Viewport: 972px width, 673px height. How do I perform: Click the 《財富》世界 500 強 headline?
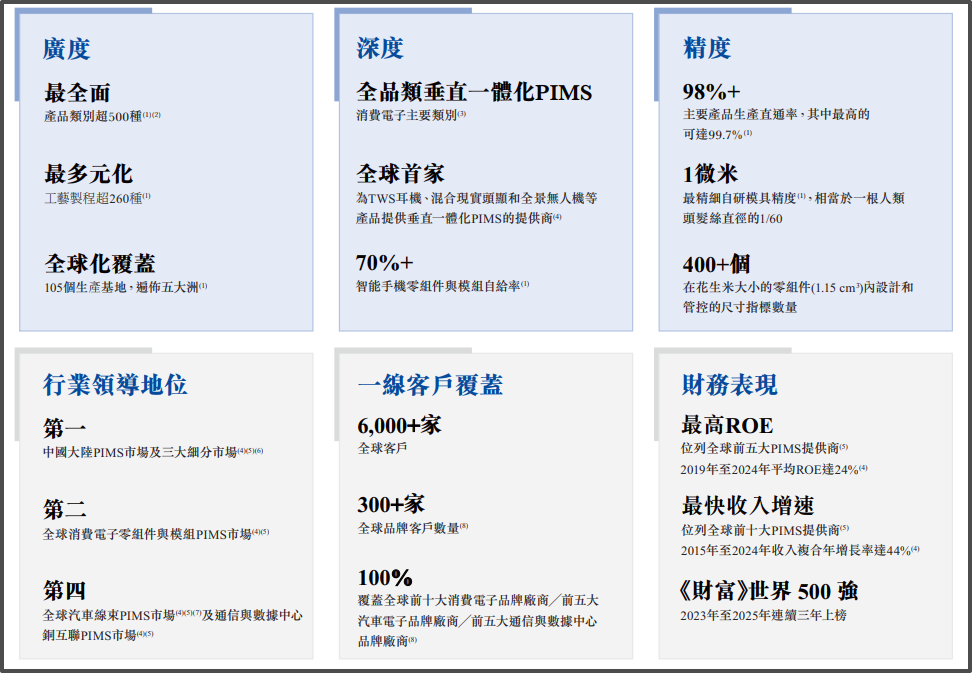769,591
